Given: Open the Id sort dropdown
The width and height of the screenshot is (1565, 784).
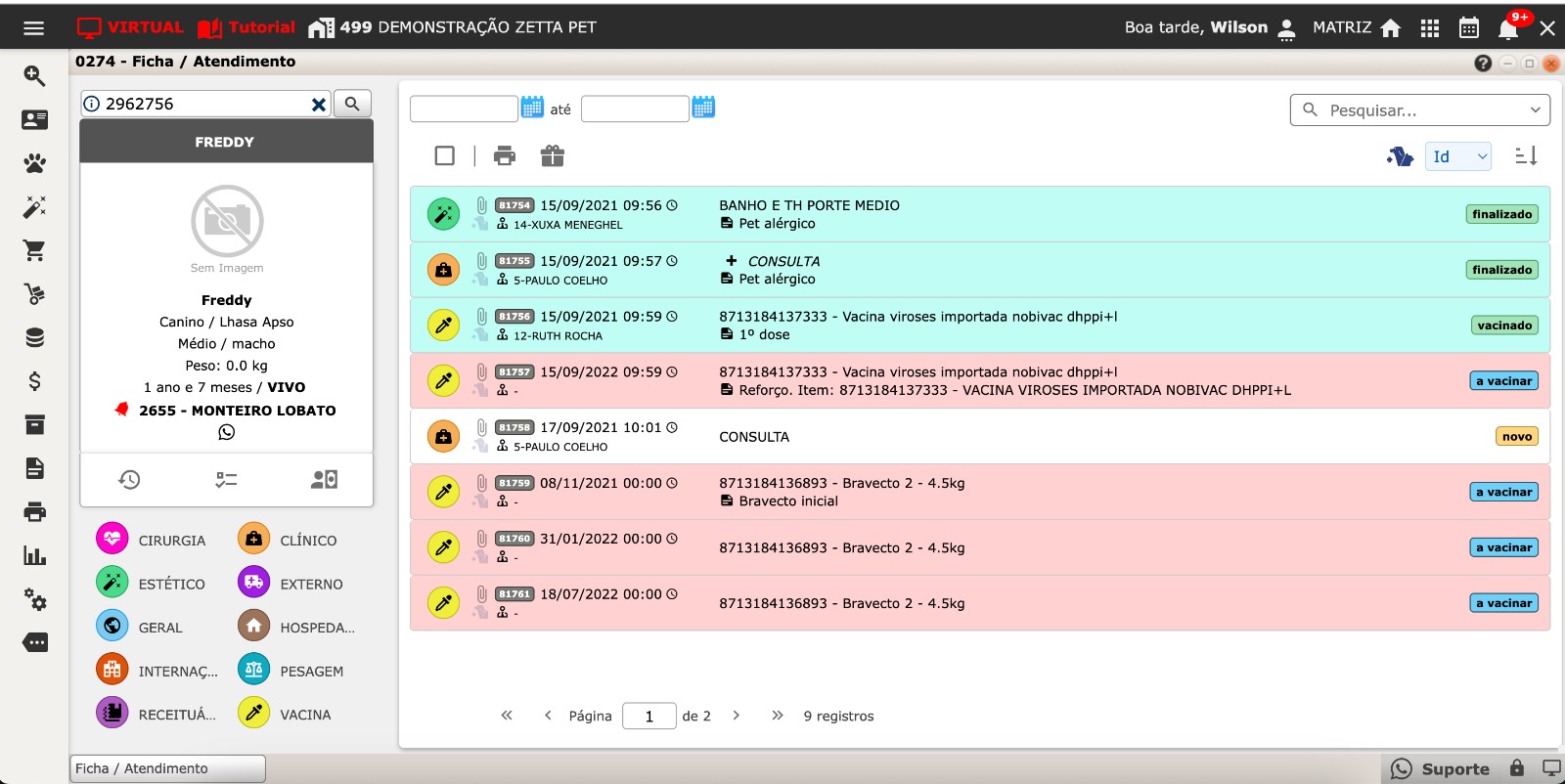Looking at the screenshot, I should 1457,156.
